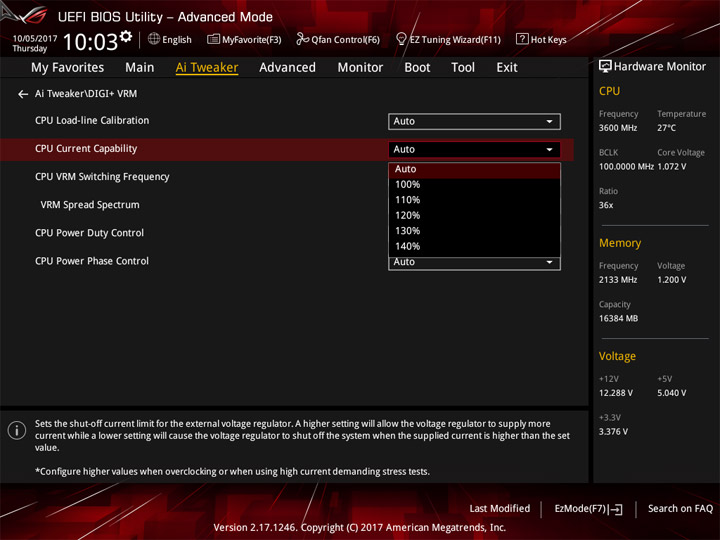
Task: Click the Hot Keys label
Action: [x=549, y=39]
